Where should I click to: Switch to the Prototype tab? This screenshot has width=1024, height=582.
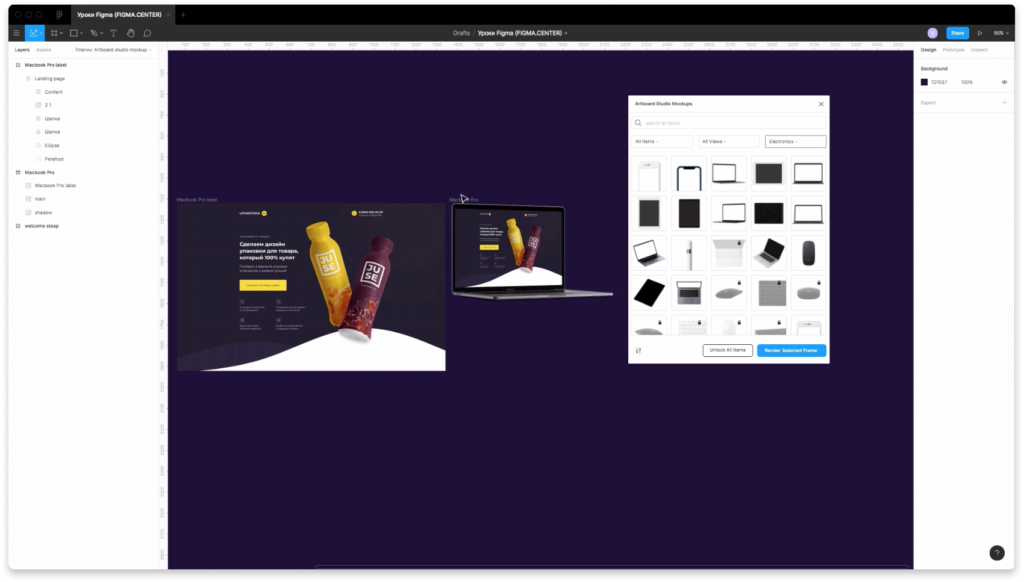[x=954, y=49]
